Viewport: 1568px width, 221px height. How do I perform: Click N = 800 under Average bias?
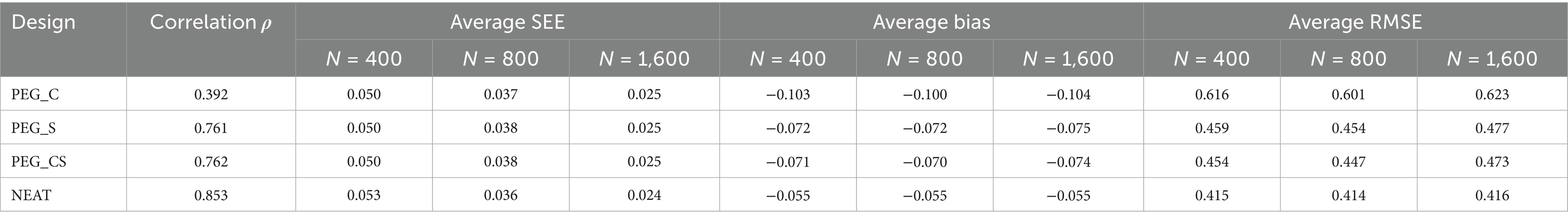point(925,58)
